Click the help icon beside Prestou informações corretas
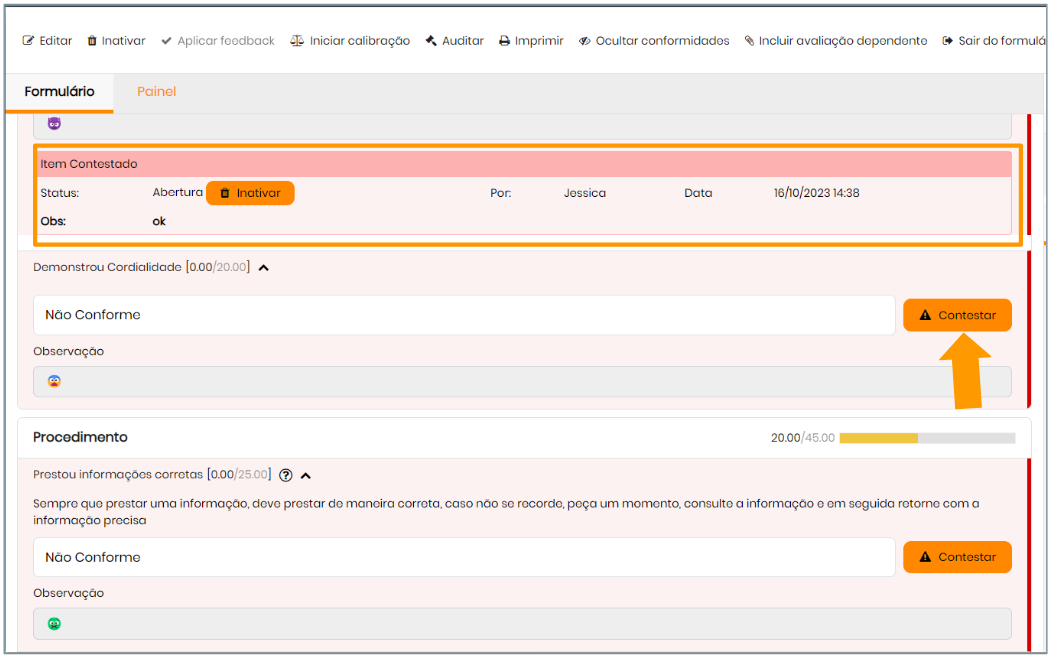1054x657 pixels. [286, 475]
